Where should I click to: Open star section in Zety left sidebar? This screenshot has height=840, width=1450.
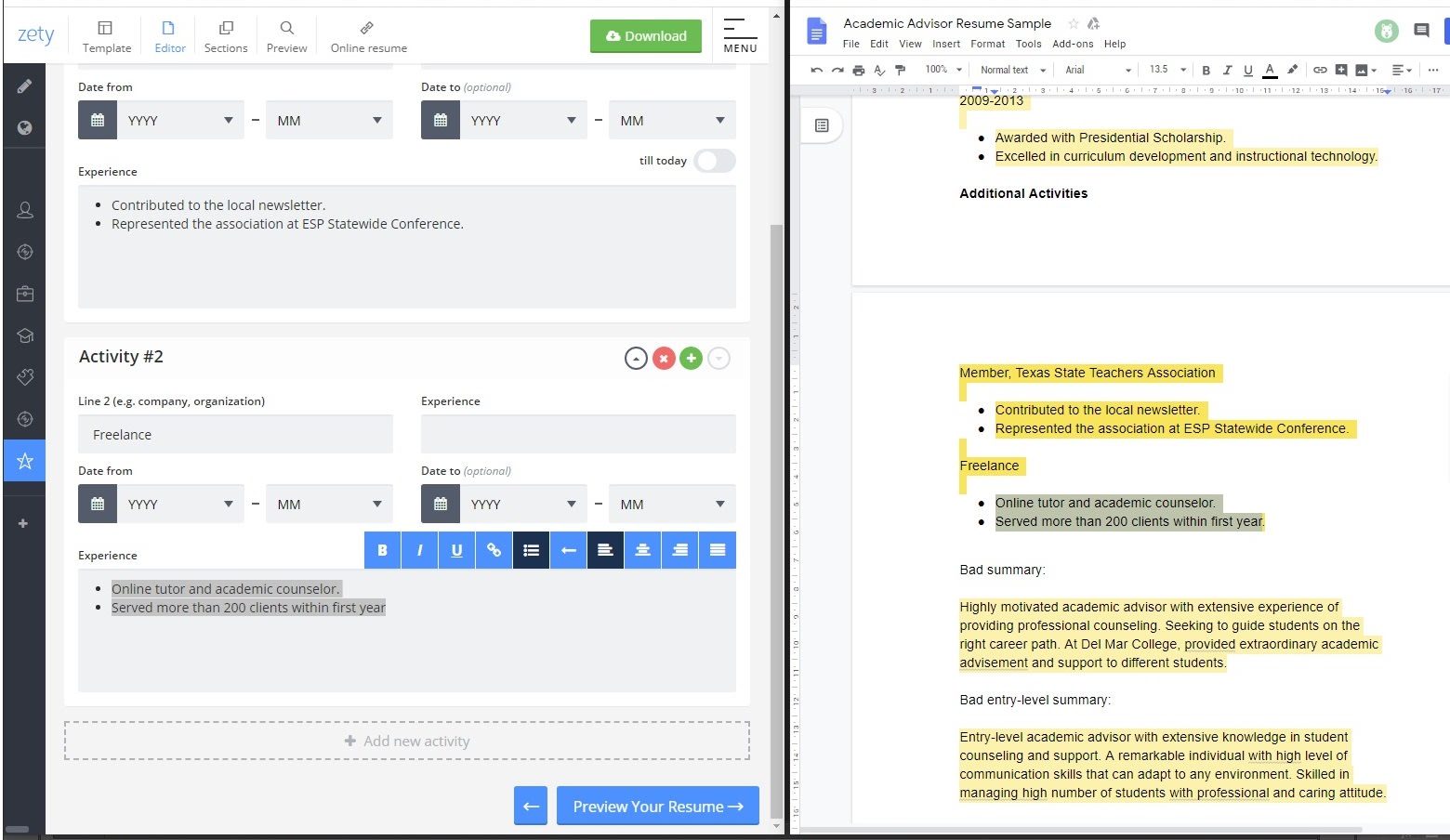[25, 461]
